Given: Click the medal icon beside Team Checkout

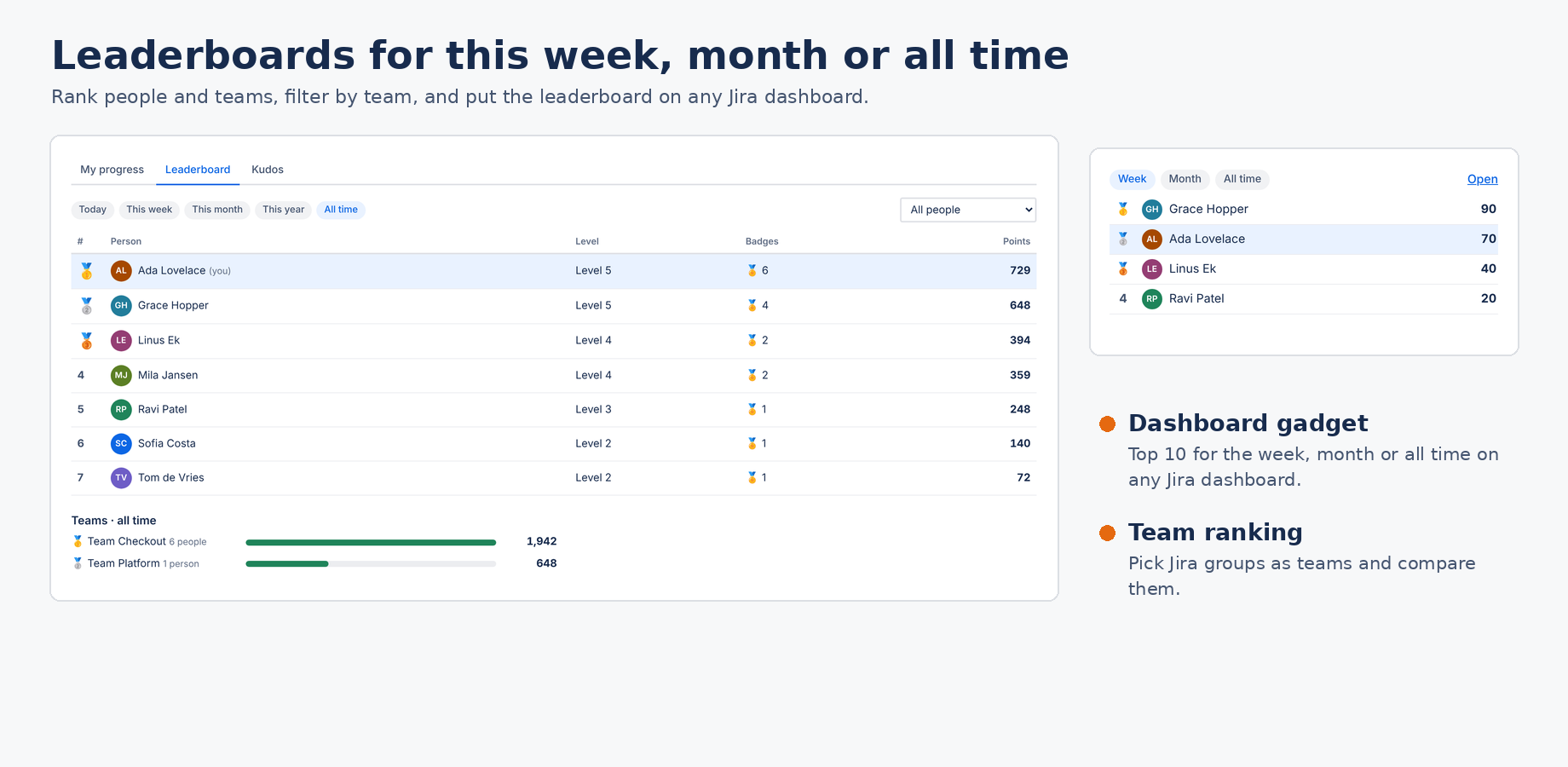Looking at the screenshot, I should pos(78,541).
